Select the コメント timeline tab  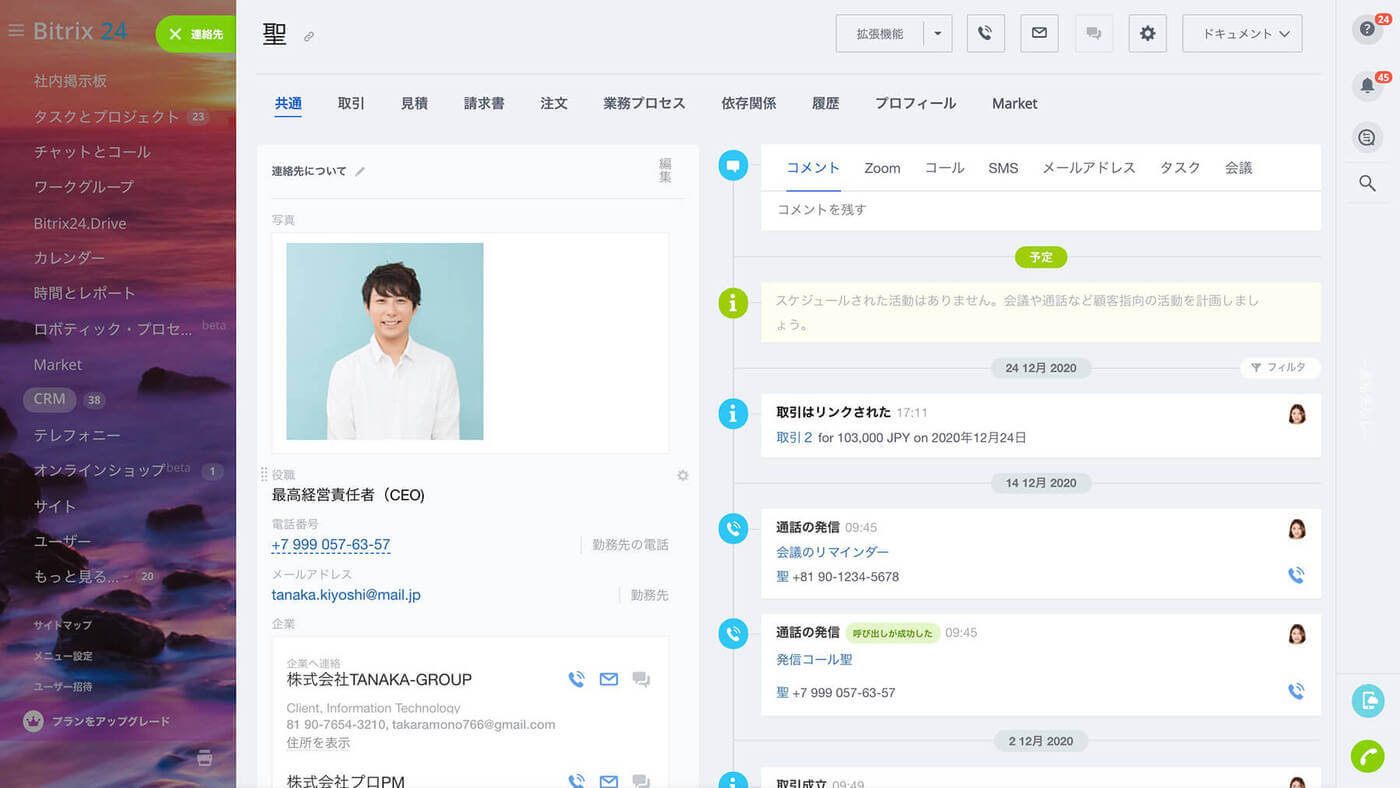(813, 168)
